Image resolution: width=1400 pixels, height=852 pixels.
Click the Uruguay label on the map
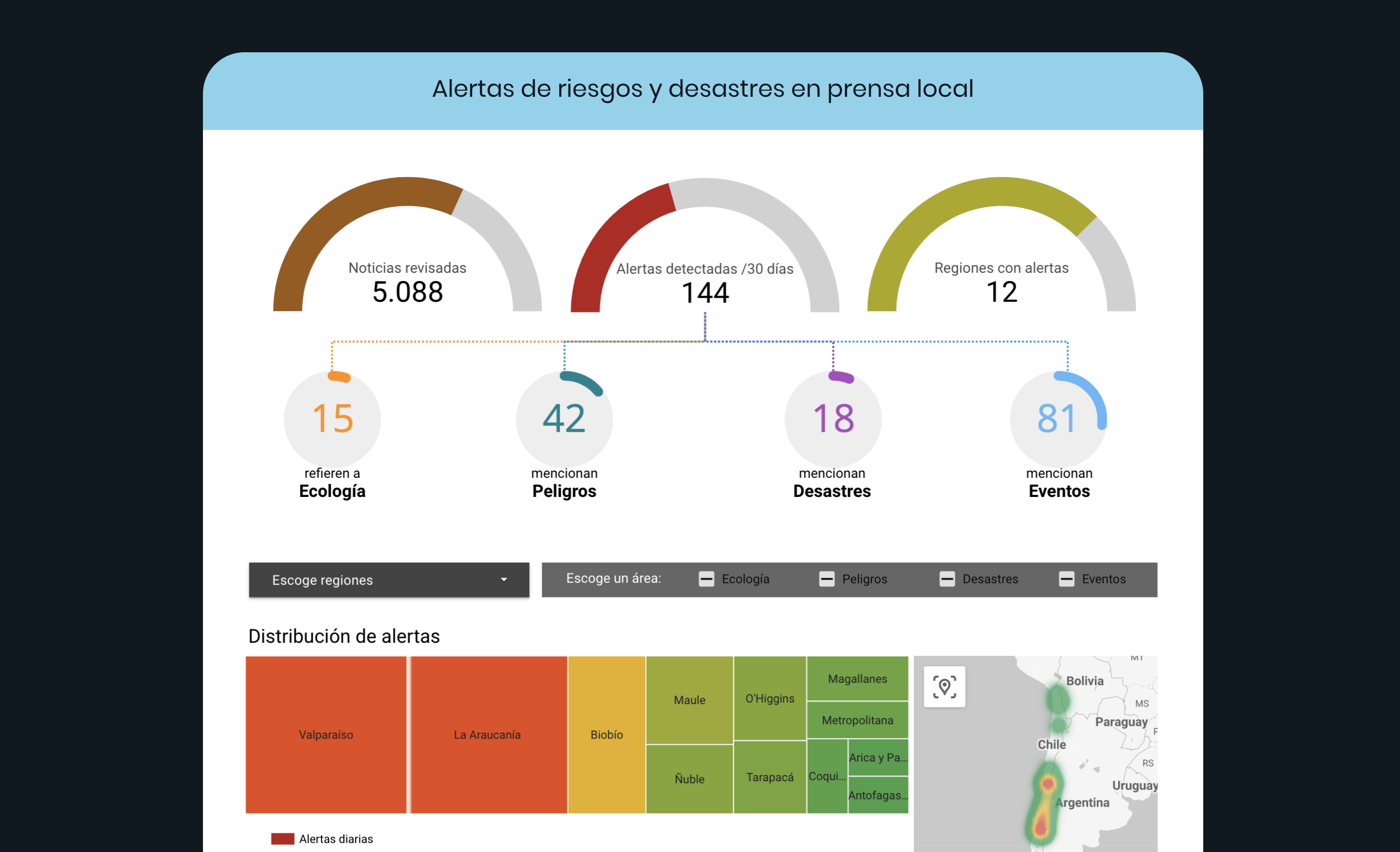[x=1135, y=786]
